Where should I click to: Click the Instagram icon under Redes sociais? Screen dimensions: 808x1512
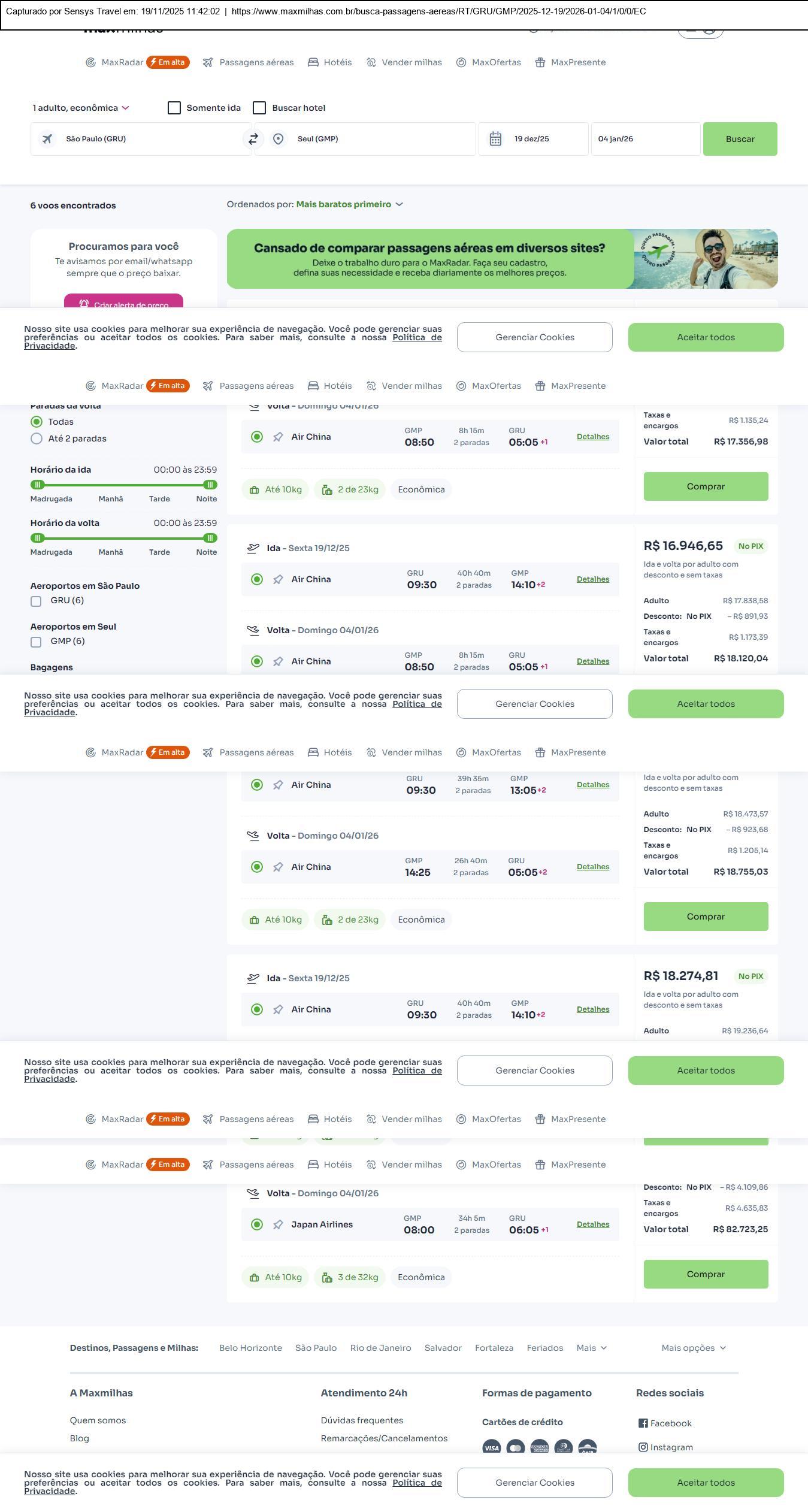tap(643, 1447)
